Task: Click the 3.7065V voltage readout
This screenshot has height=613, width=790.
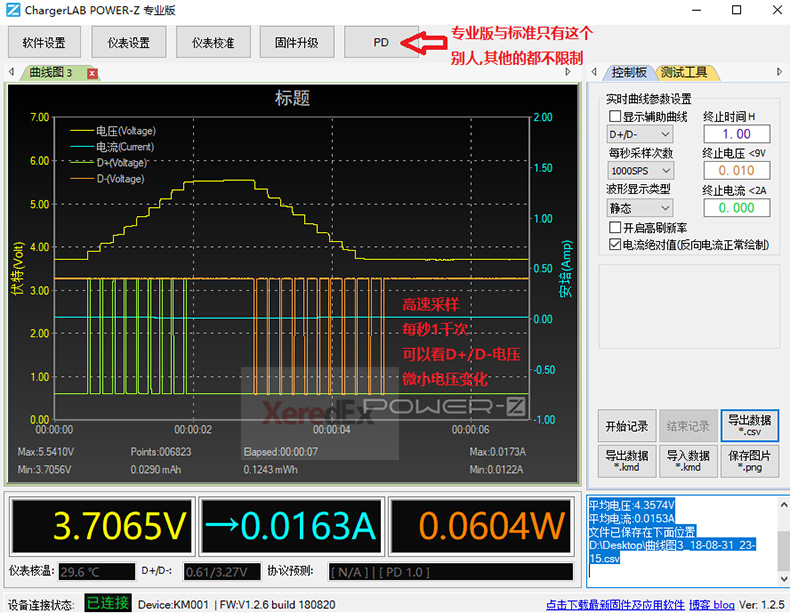Action: click(x=103, y=526)
